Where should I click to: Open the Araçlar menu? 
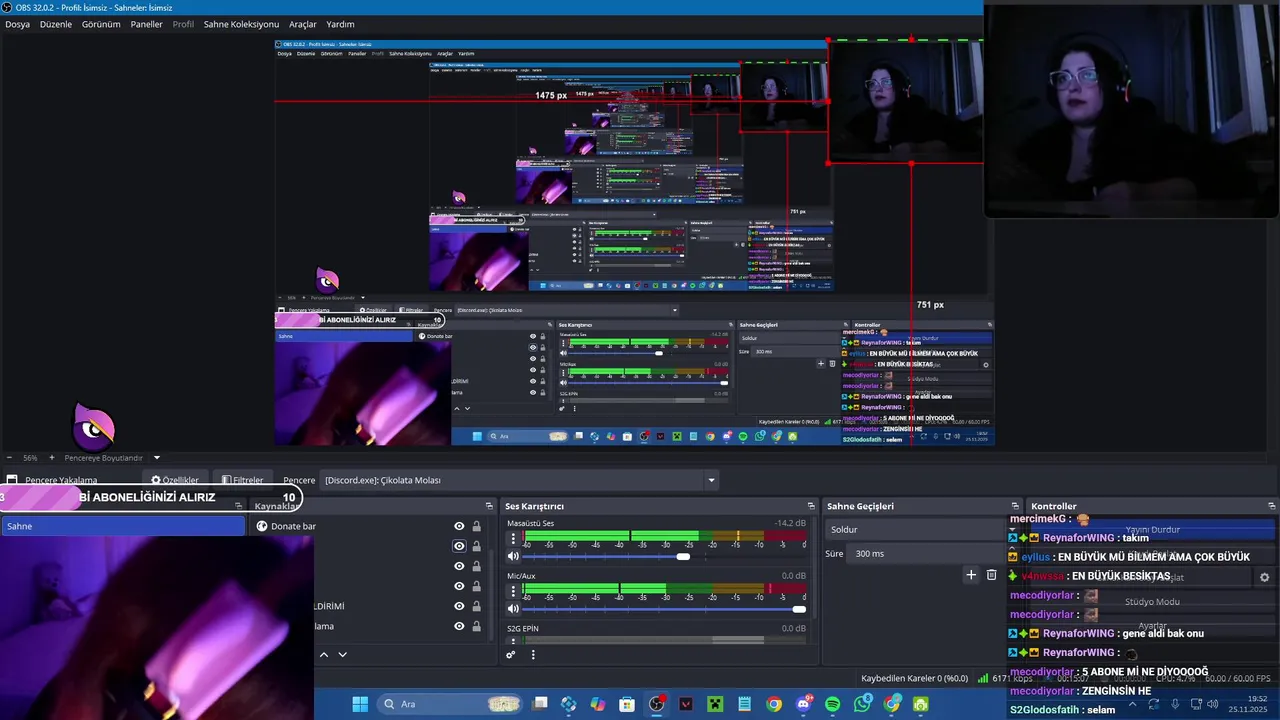point(303,24)
